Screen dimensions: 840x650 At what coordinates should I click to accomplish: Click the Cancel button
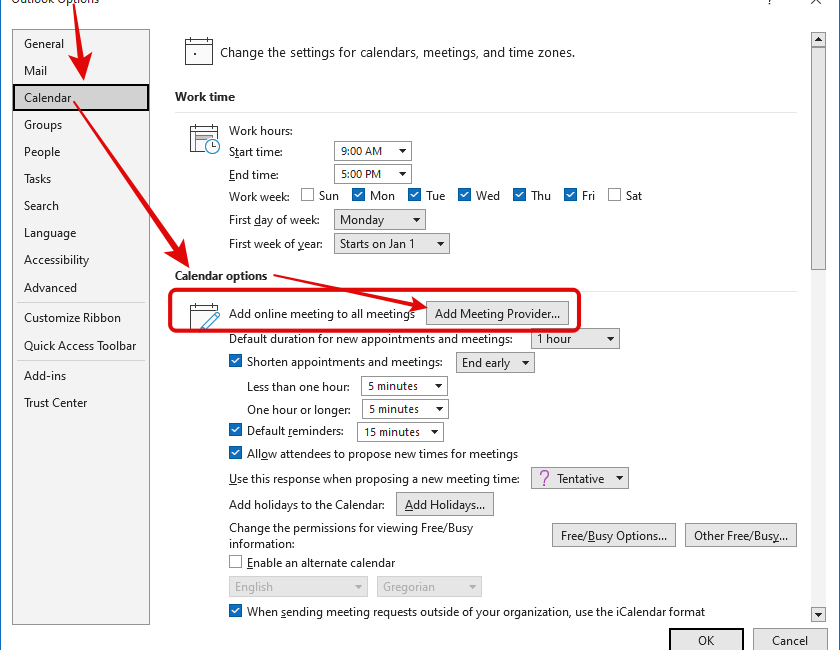[x=790, y=640]
